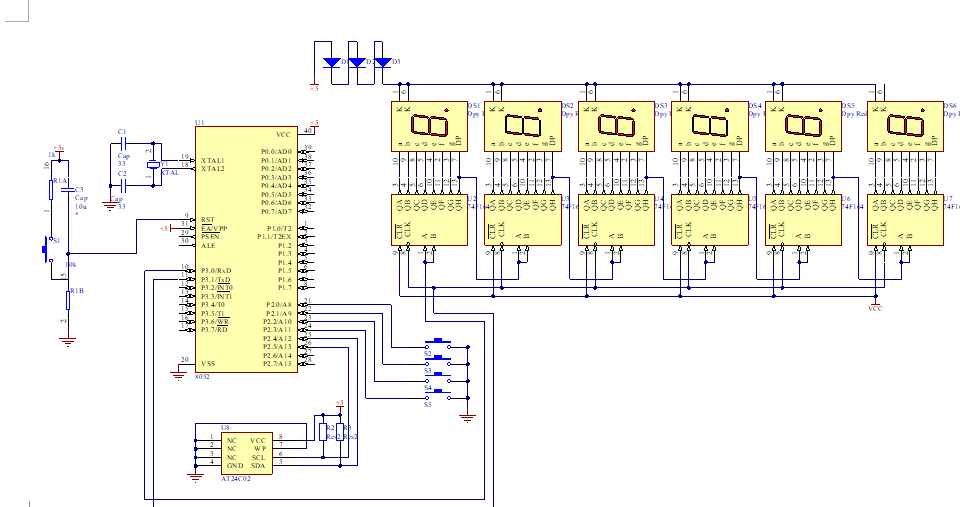This screenshot has height=507, width=960.
Task: Select the D3 diode symbol
Action: coord(383,62)
